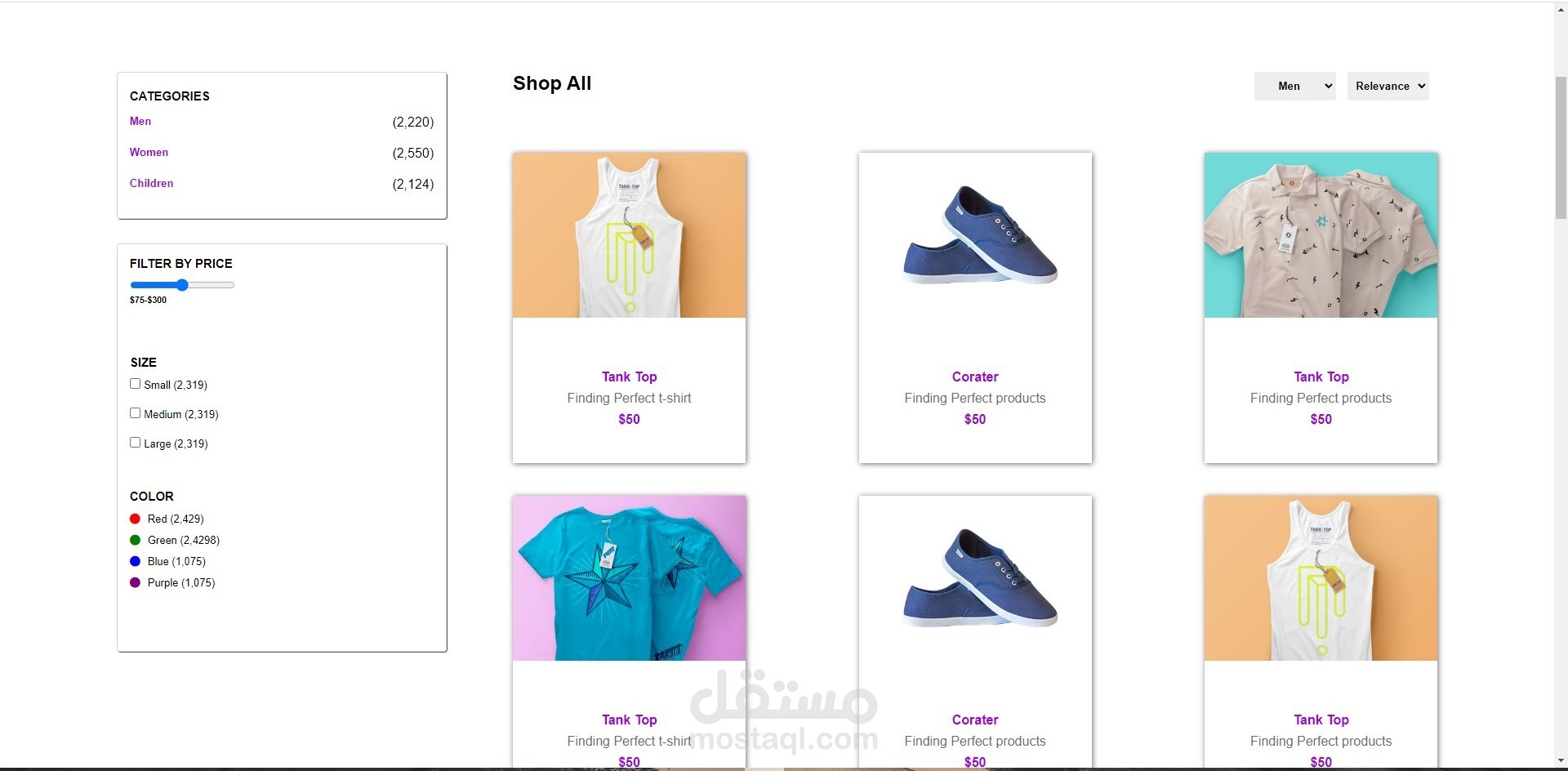1568x771 pixels.
Task: Open the beige patterned shirt product image
Action: (x=1321, y=235)
